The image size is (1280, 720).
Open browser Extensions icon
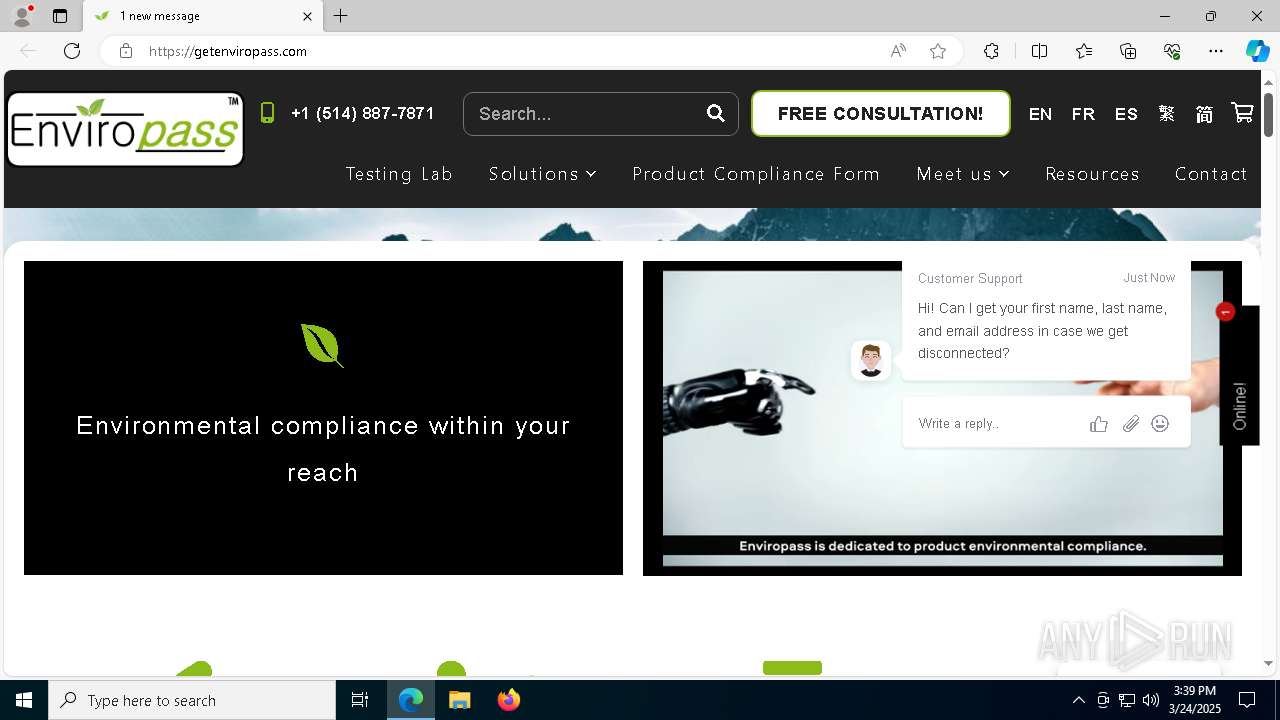click(x=991, y=51)
